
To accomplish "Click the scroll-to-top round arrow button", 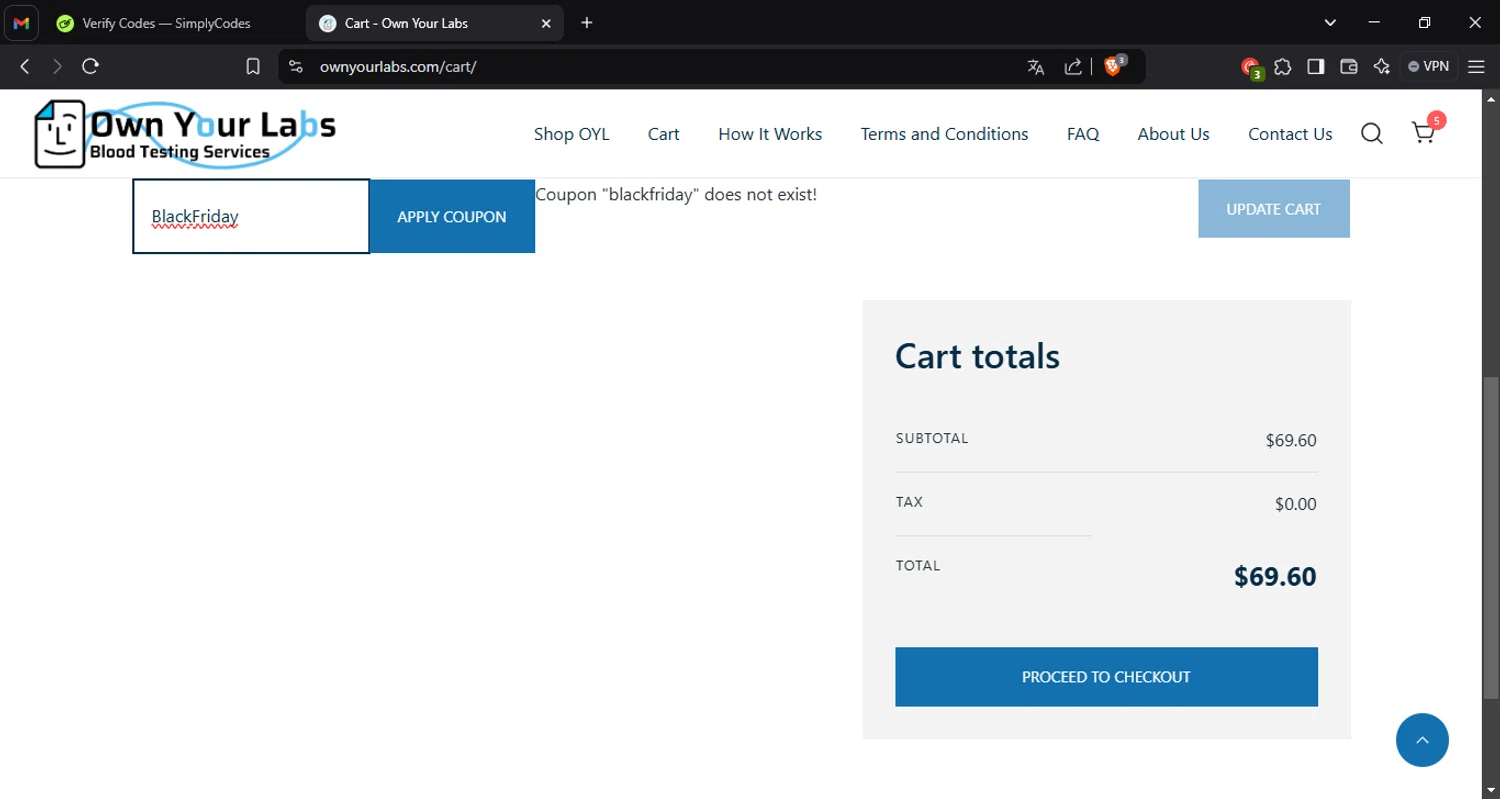I will (1422, 740).
